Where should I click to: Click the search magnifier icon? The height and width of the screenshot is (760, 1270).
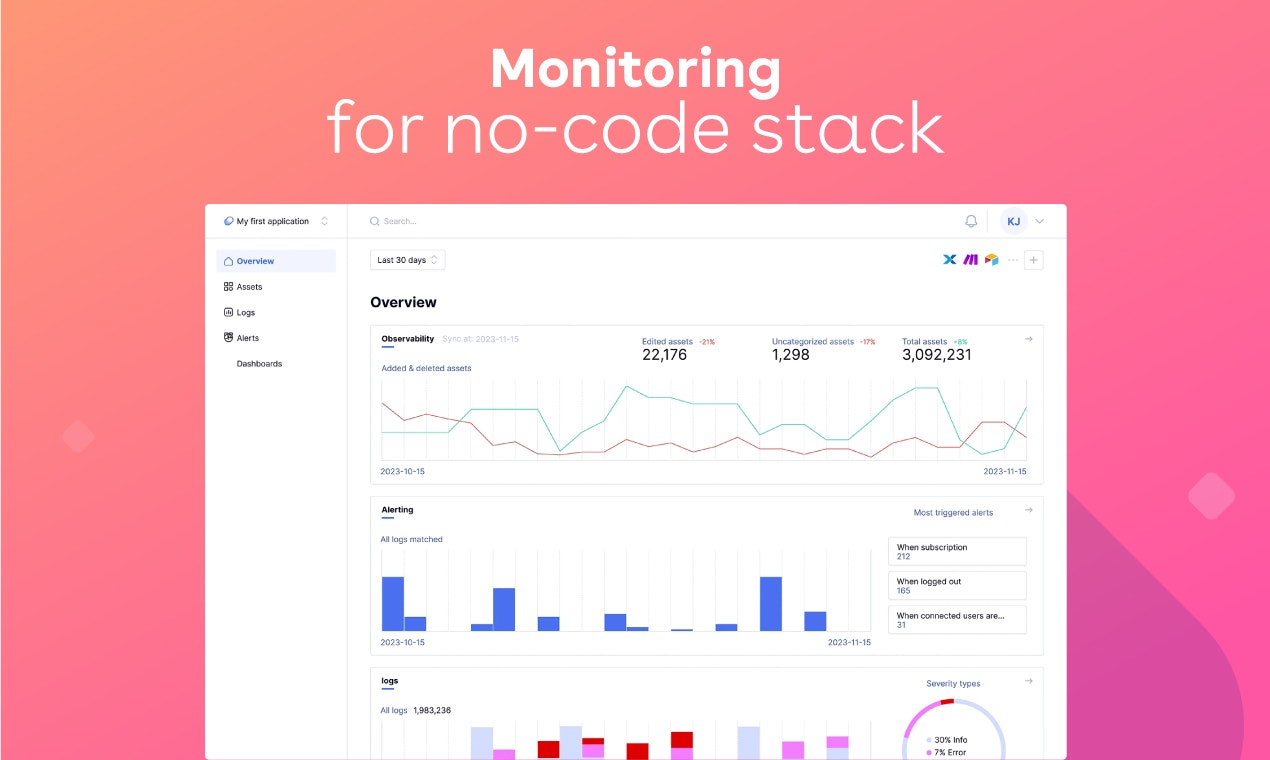[x=375, y=221]
